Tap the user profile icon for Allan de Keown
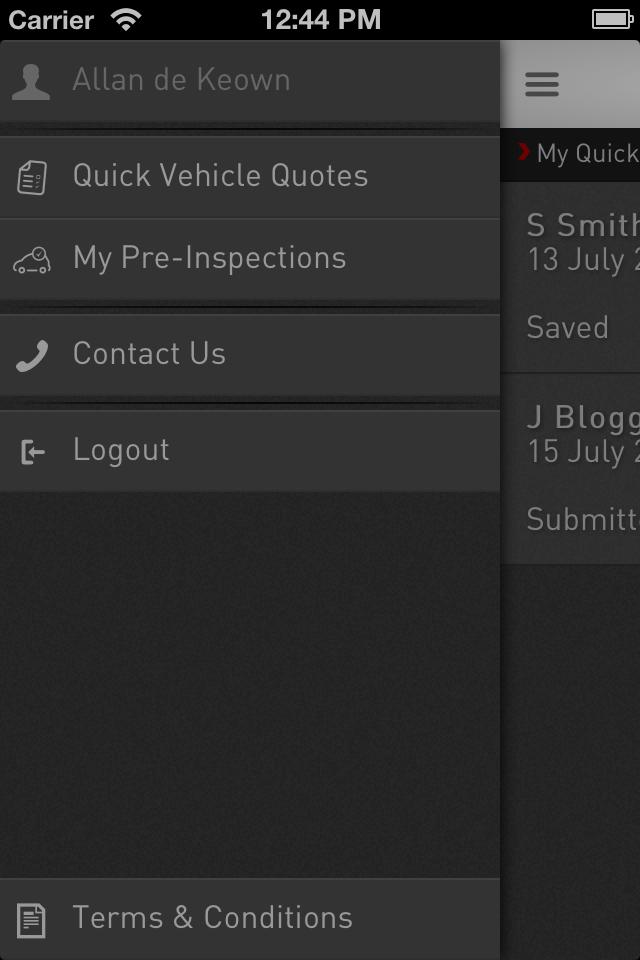This screenshot has width=640, height=960. (31, 80)
